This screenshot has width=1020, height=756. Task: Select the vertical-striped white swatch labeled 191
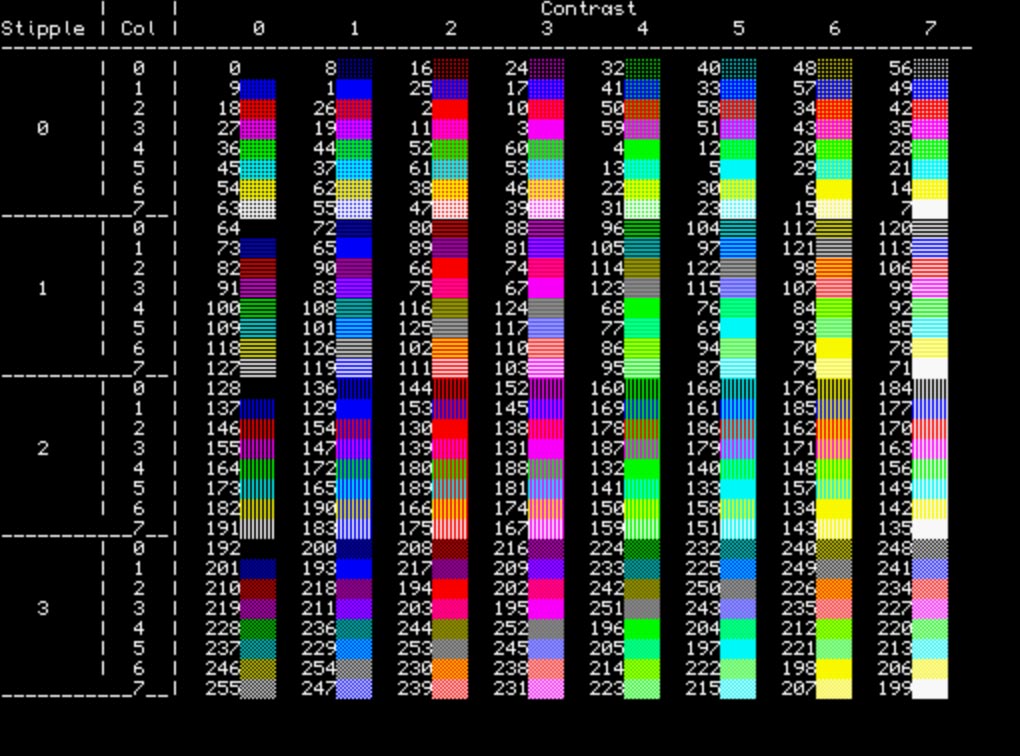pos(258,529)
